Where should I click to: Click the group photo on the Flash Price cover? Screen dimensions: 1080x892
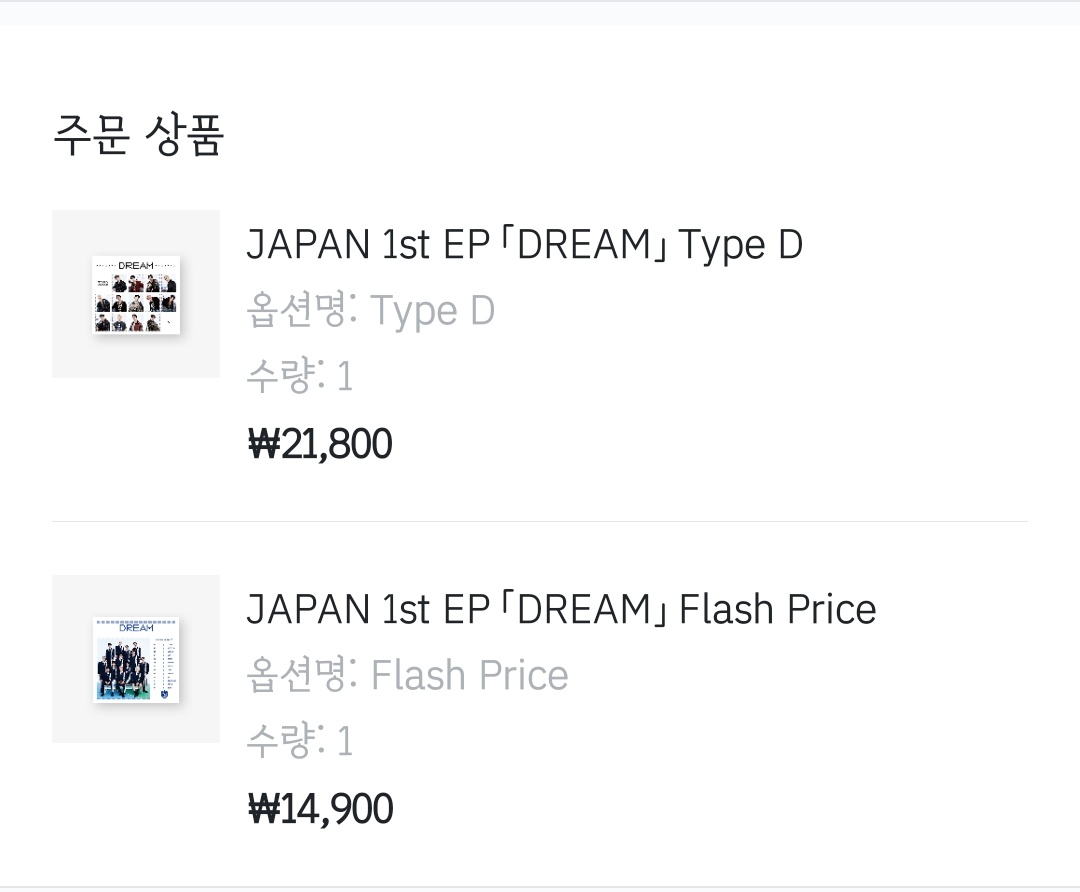point(123,668)
